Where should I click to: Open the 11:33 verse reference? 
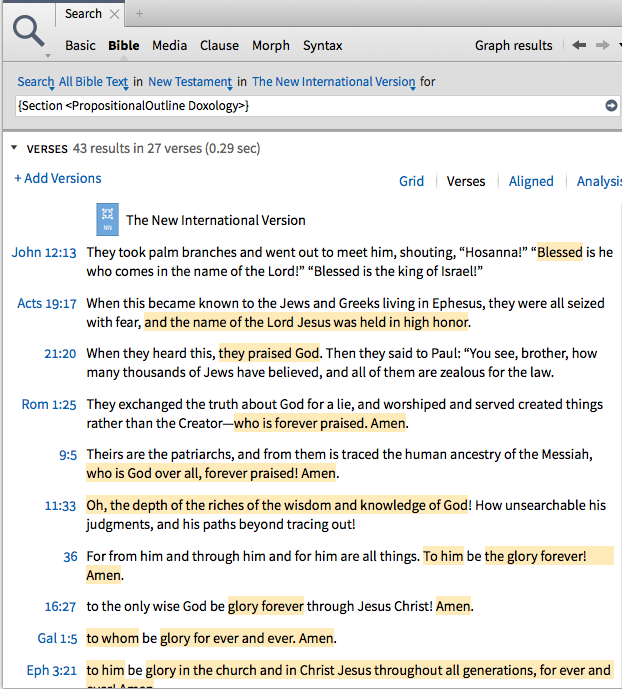[60, 506]
